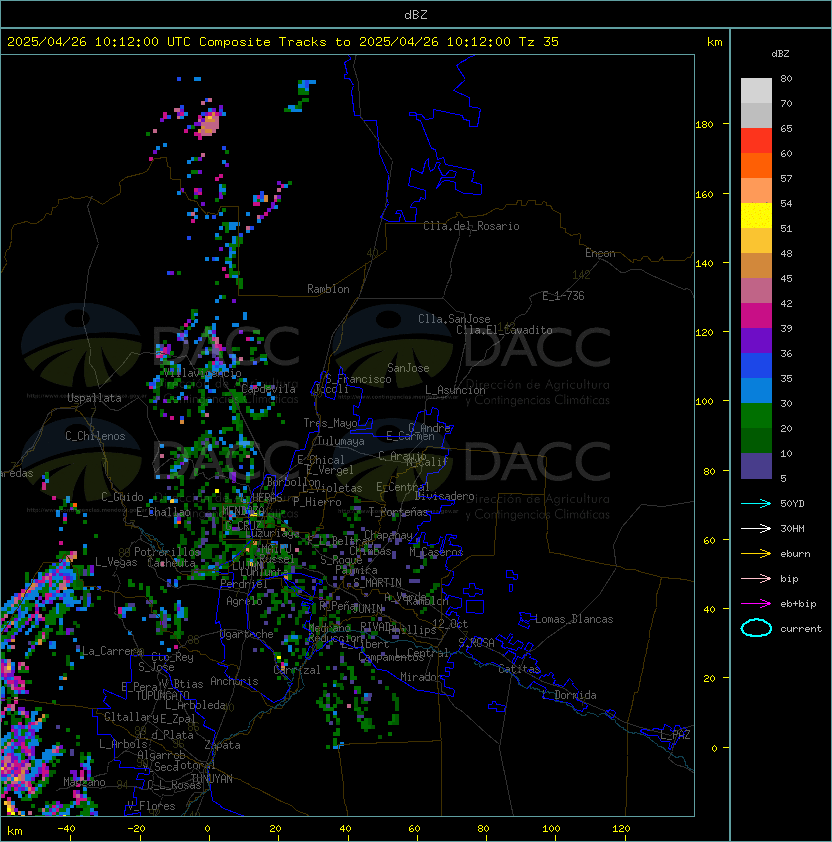Click the cyan ellipse 'current' legend icon

(756, 628)
